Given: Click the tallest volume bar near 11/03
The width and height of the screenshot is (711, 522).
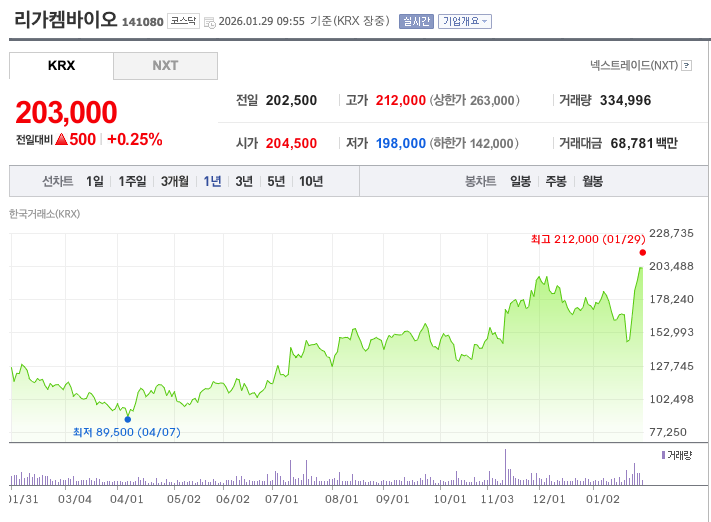Looking at the screenshot, I should click(x=505, y=468).
